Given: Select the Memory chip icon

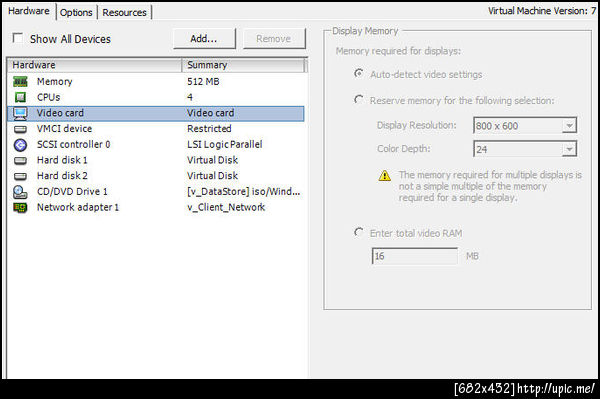Looking at the screenshot, I should (20, 81).
